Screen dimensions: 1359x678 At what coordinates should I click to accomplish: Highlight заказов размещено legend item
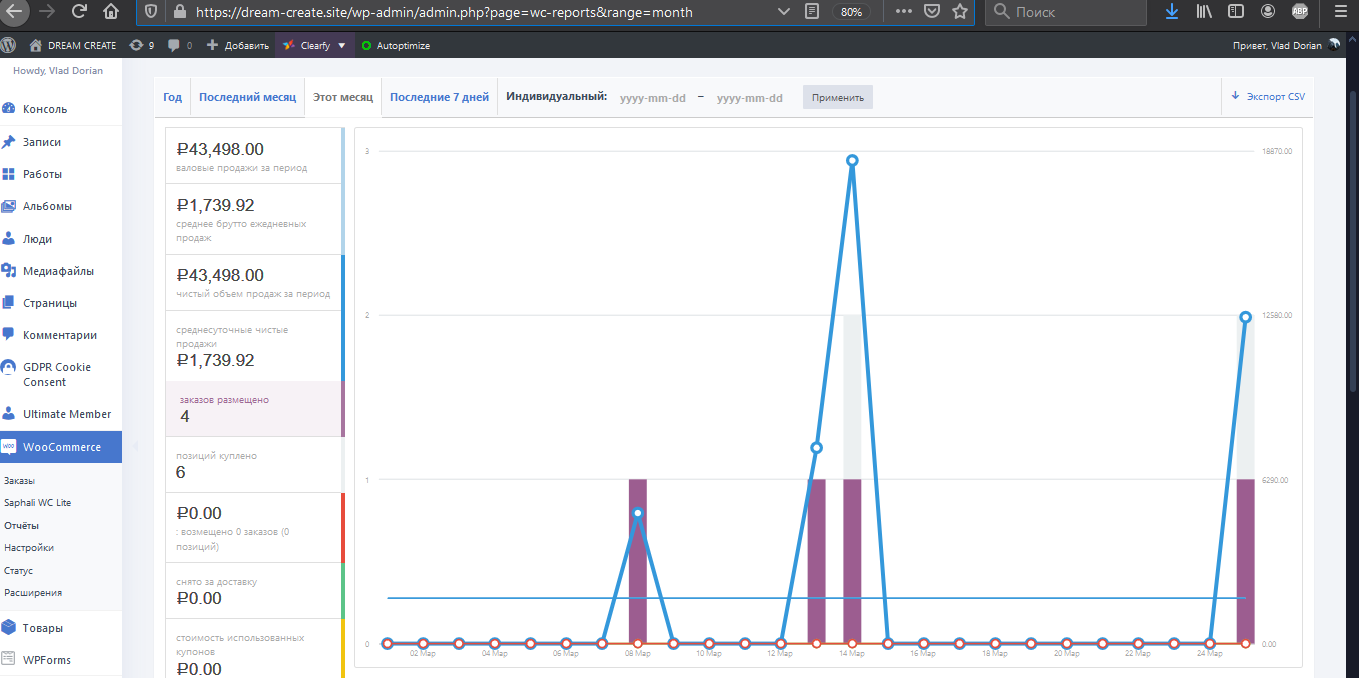[x=255, y=409]
